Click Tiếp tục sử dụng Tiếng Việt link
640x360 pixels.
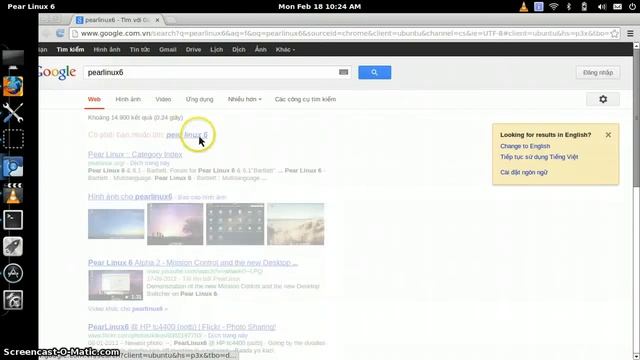click(539, 157)
